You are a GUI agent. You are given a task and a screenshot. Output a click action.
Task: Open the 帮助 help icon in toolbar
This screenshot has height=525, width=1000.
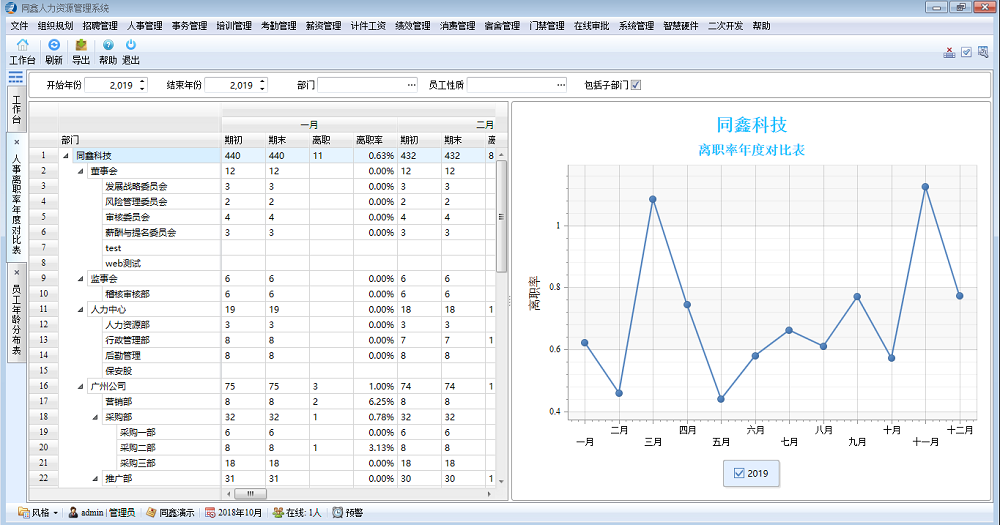tap(108, 45)
